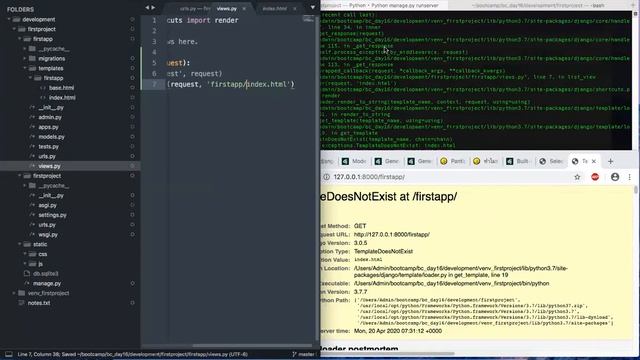Click the editor horizontal scrollbar
This screenshot has height=360, width=640.
[252, 346]
